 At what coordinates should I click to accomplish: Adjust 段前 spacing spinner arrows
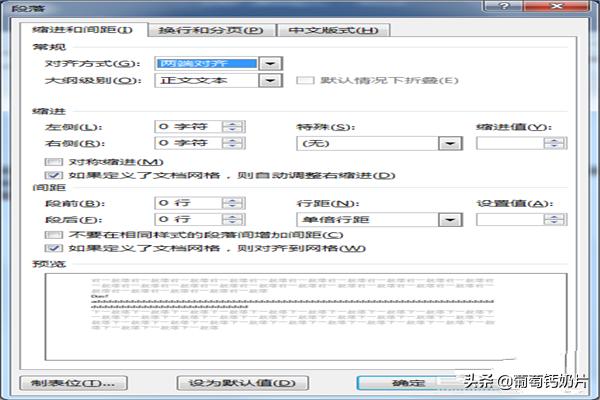tap(233, 203)
